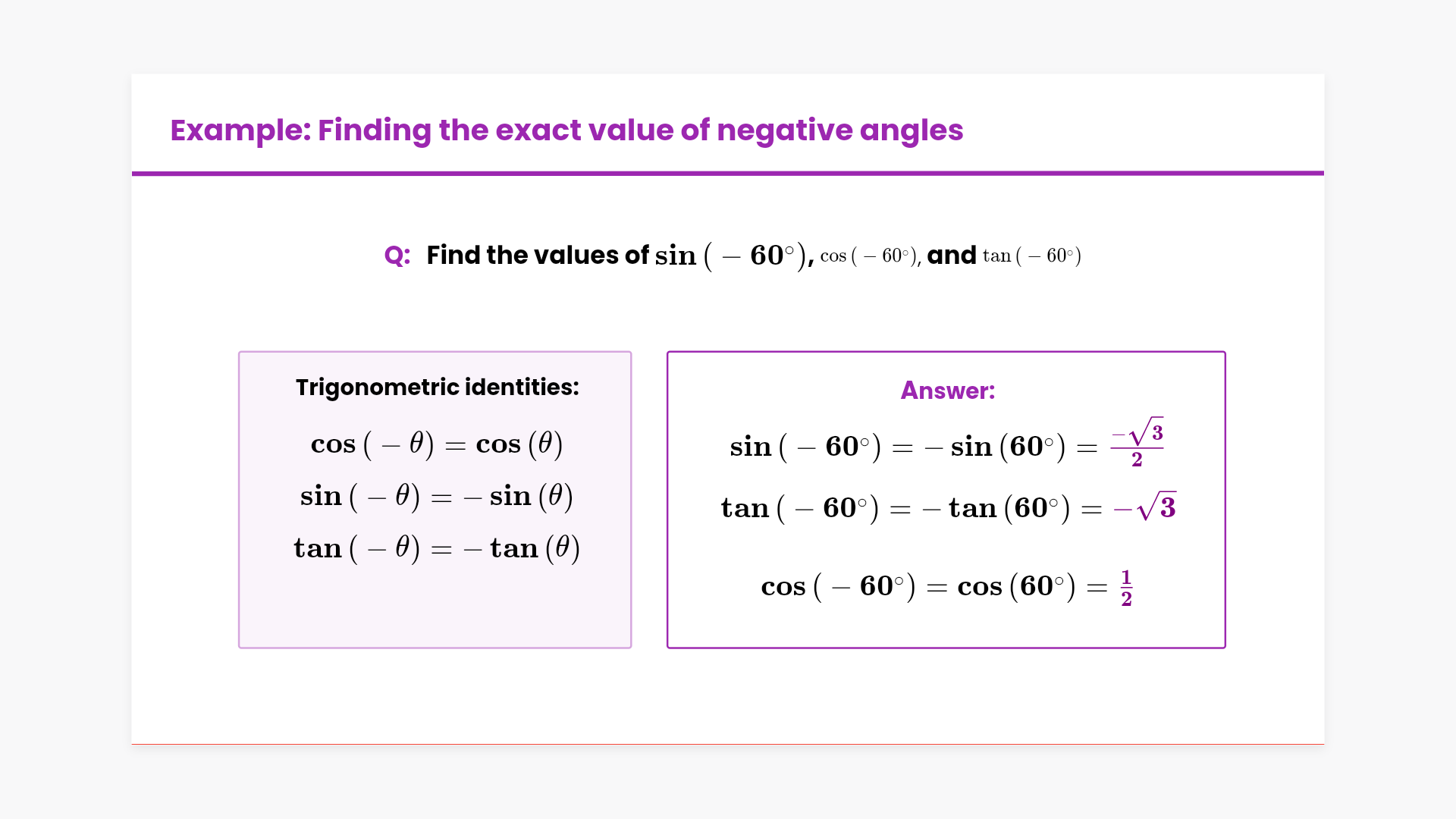Click the purple divider line under the title

pos(728,173)
